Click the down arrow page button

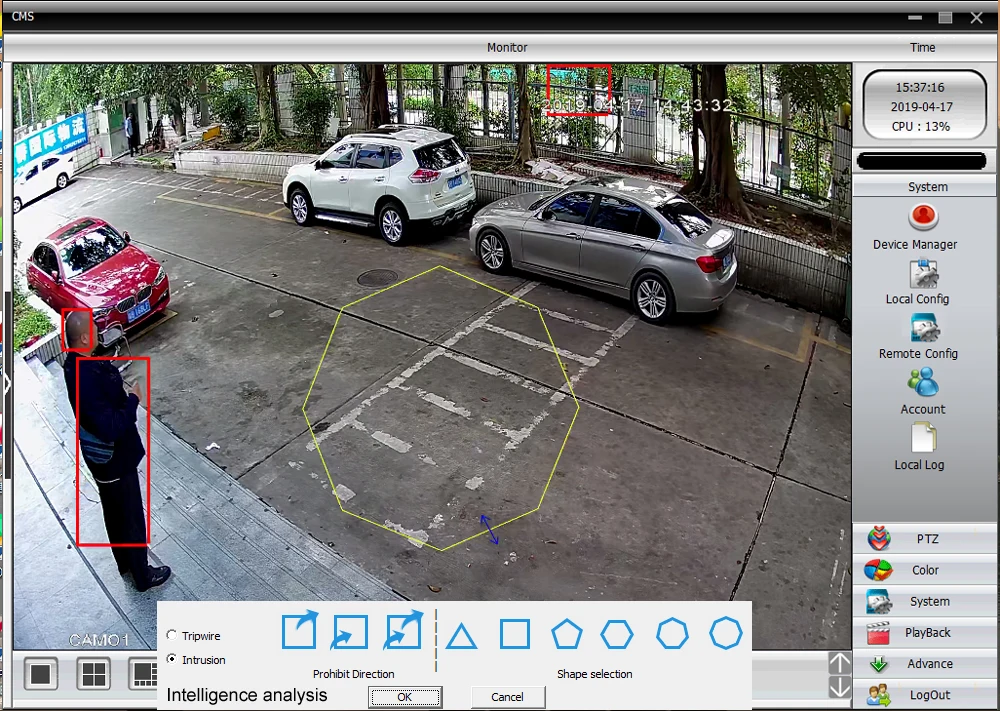(839, 687)
